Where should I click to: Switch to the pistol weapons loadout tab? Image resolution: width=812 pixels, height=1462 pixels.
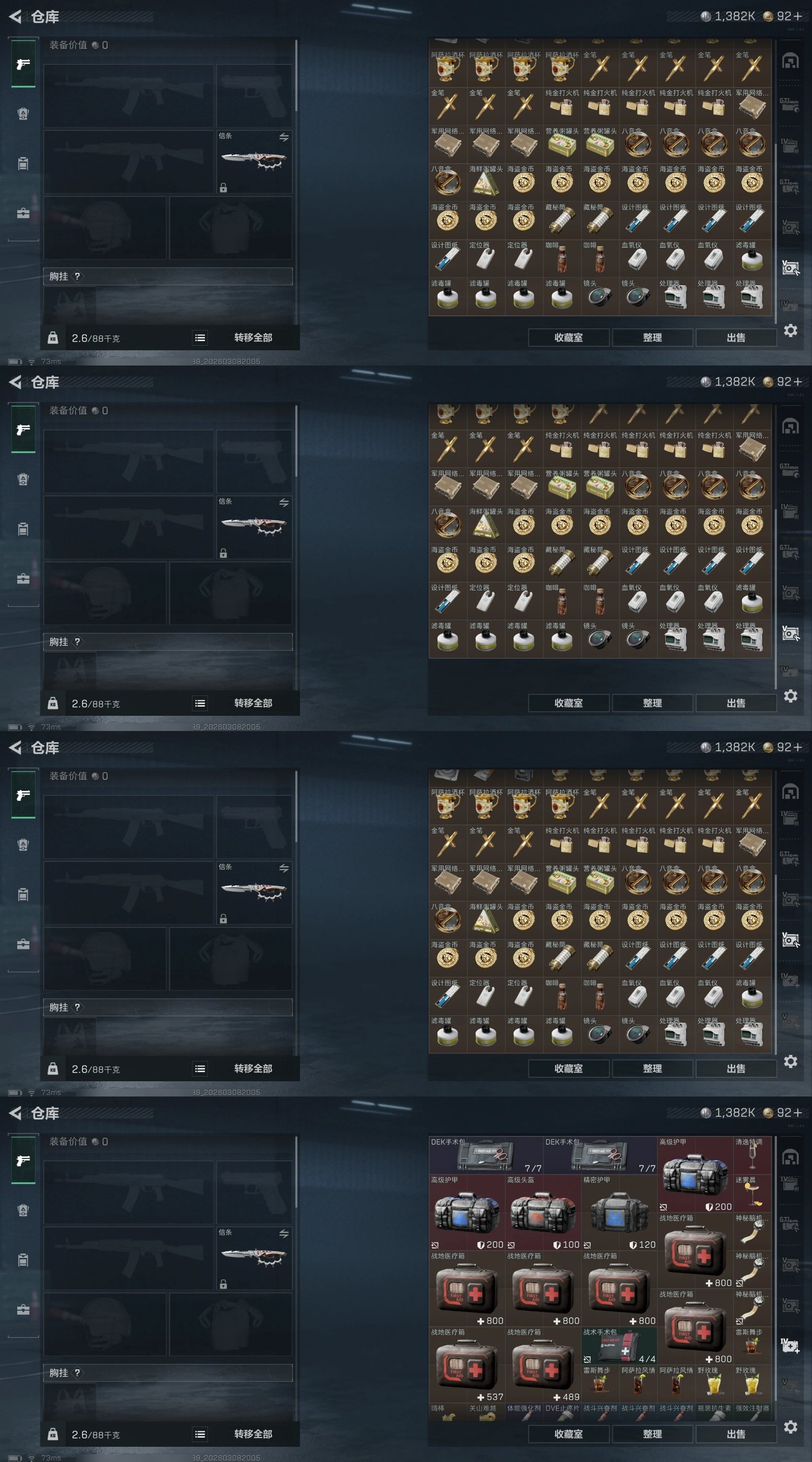click(23, 1160)
